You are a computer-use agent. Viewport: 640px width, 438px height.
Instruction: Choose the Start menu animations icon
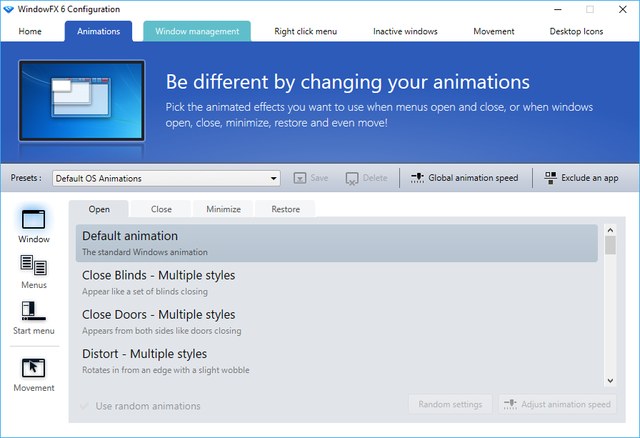33,311
